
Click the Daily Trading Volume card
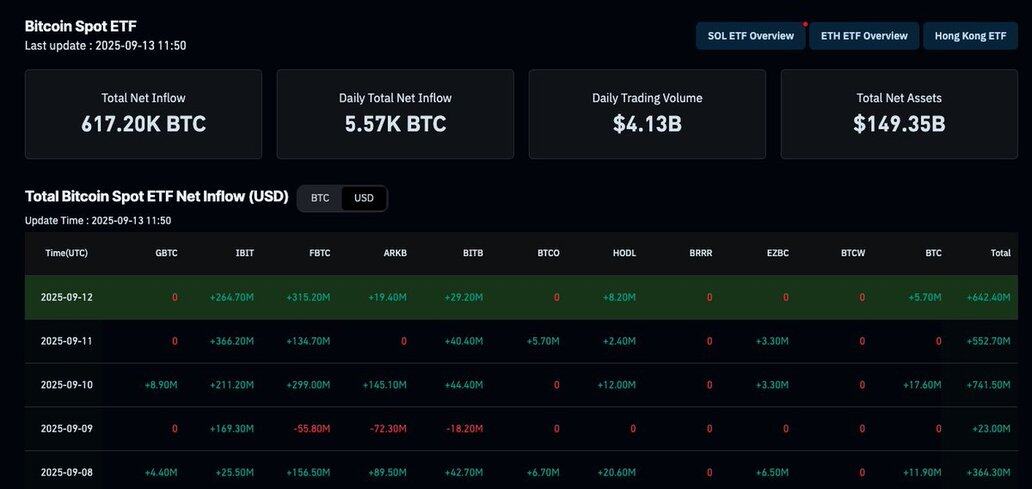pyautogui.click(x=647, y=114)
